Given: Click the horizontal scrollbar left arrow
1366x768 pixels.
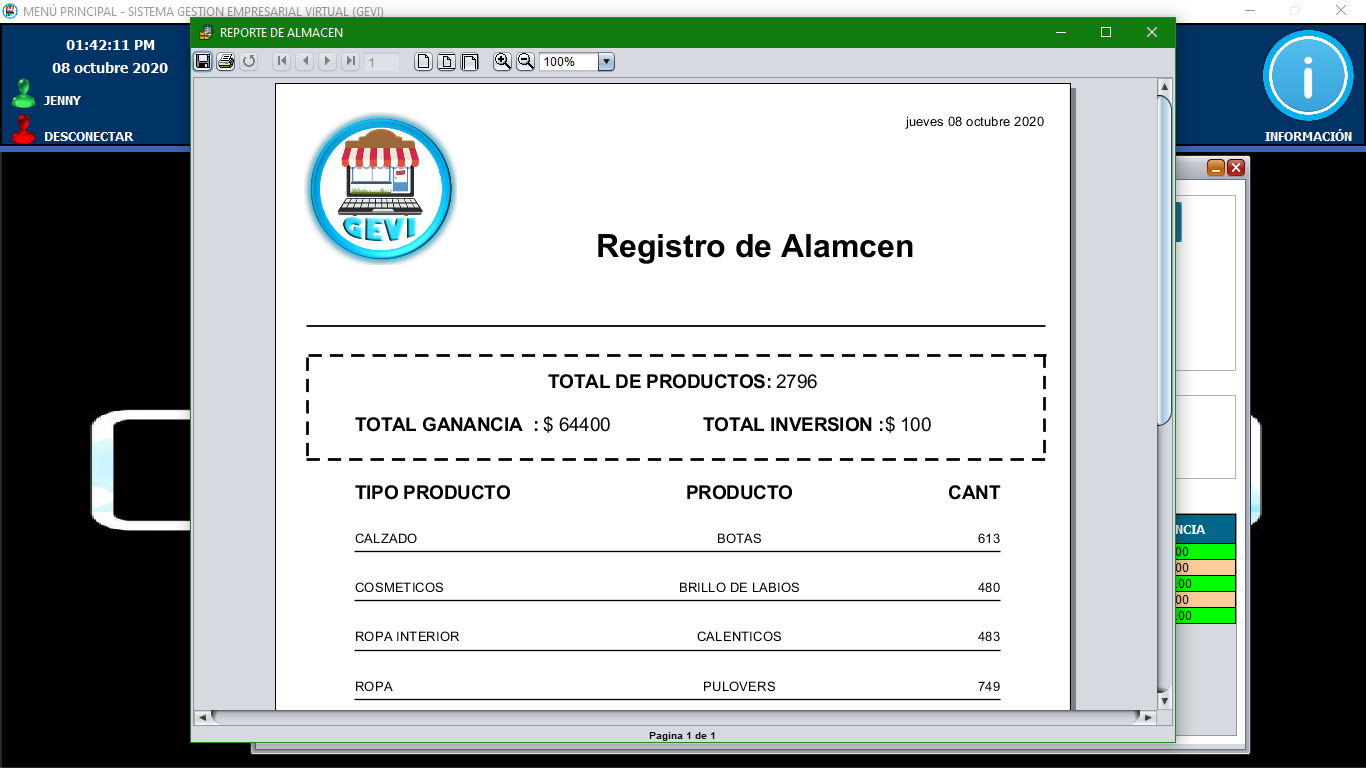Looking at the screenshot, I should (x=201, y=717).
